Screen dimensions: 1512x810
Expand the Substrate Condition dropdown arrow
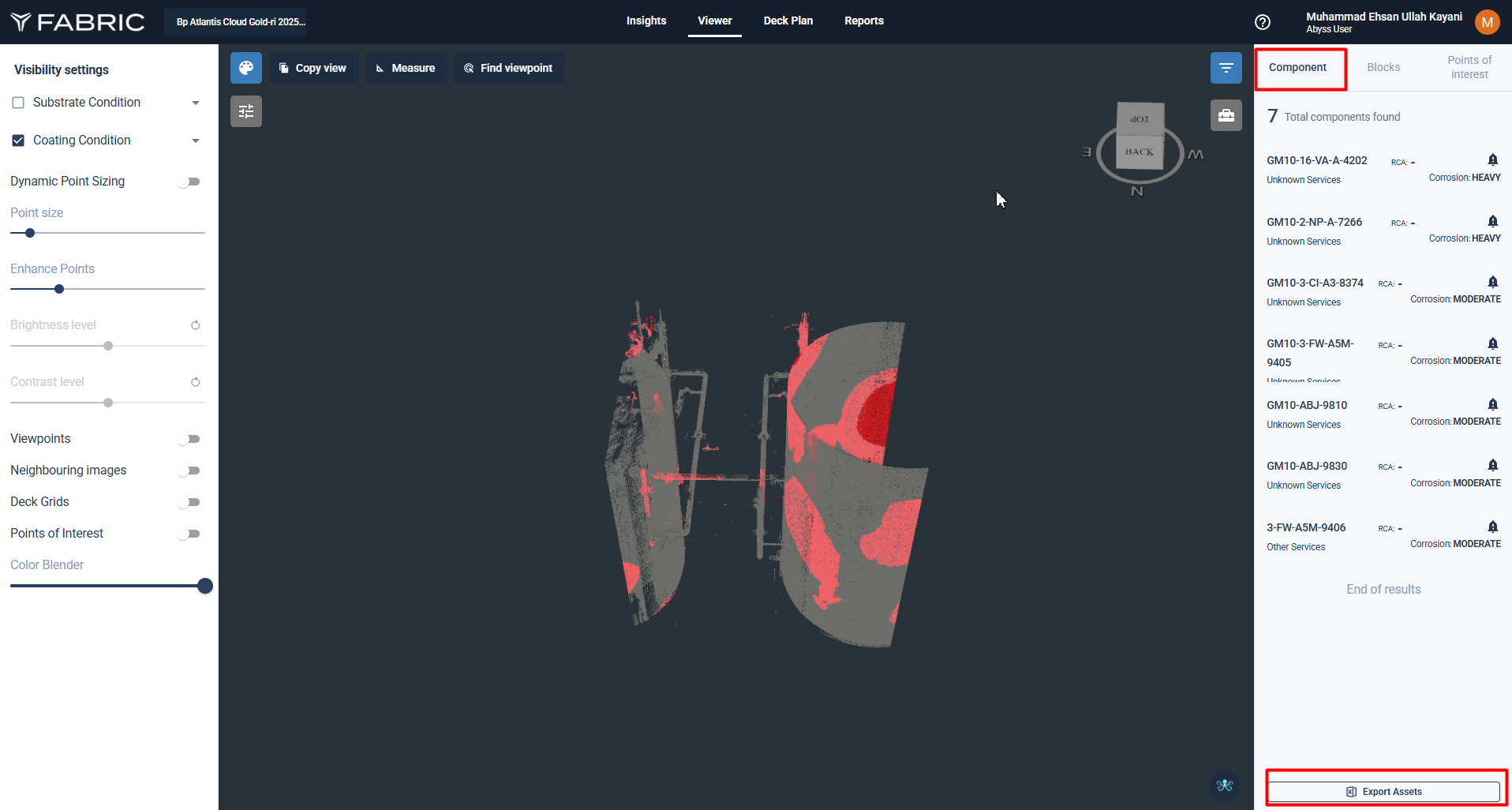pyautogui.click(x=196, y=103)
